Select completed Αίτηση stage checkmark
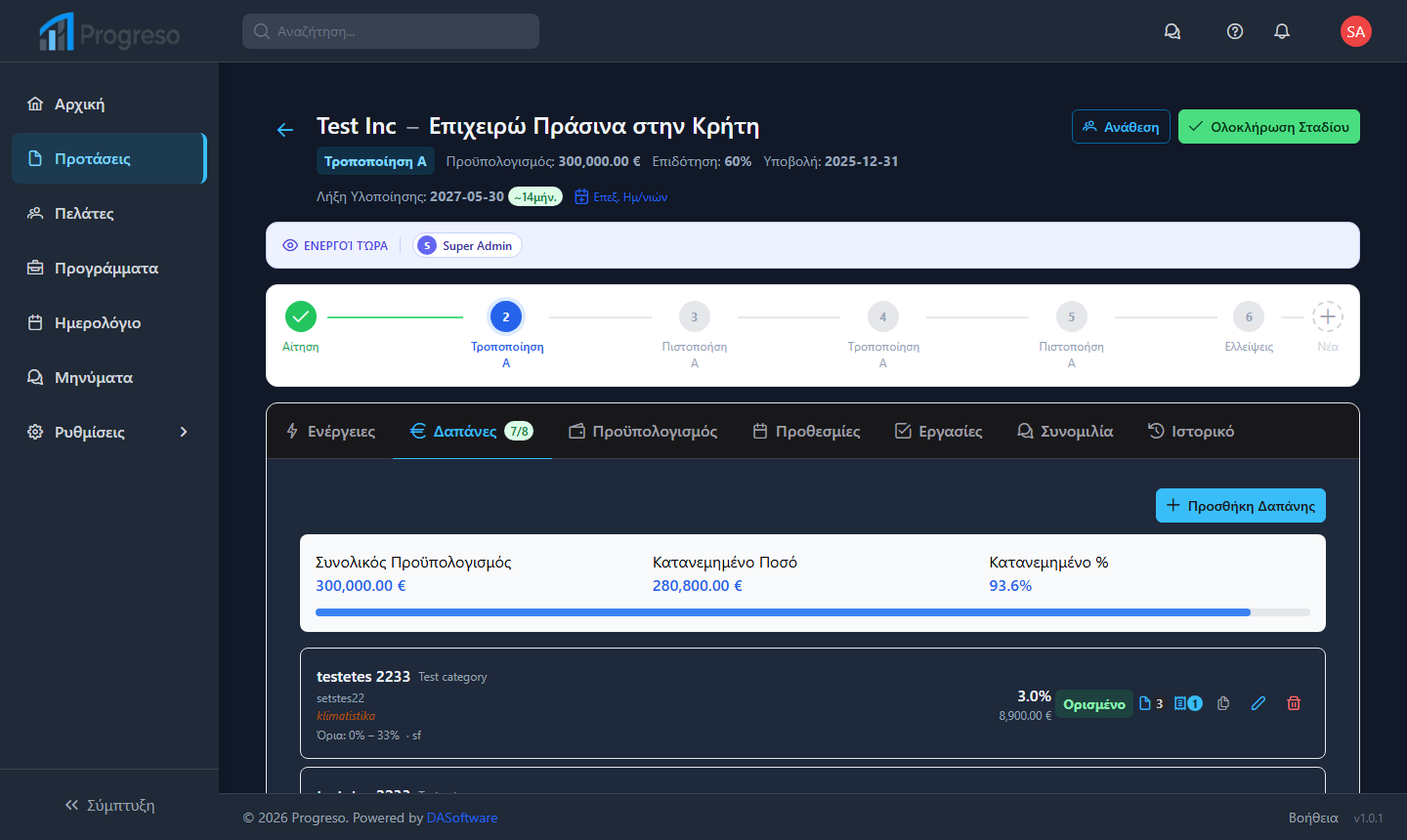The image size is (1407, 840). coord(301,316)
